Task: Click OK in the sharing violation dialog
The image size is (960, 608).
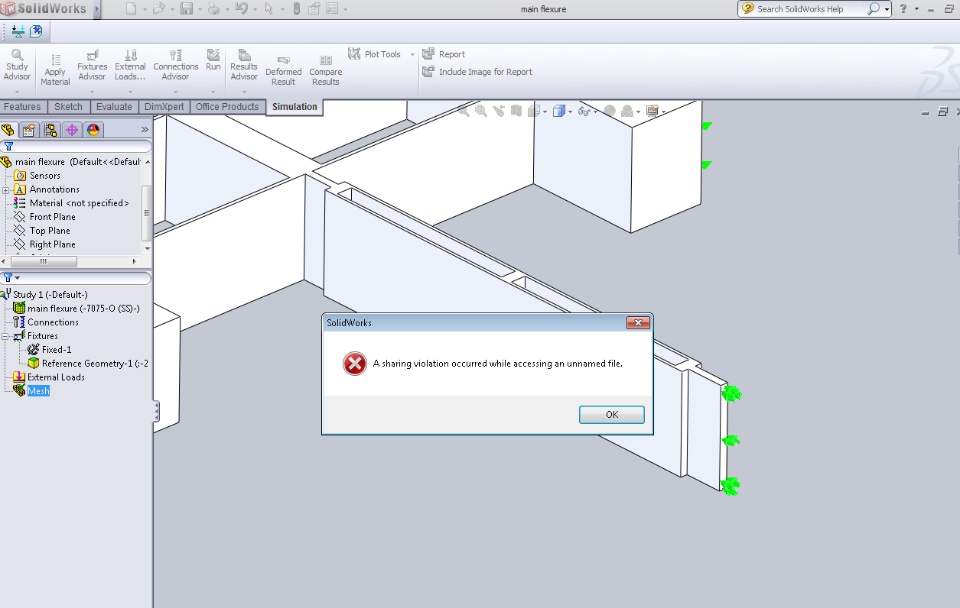Action: pos(612,415)
